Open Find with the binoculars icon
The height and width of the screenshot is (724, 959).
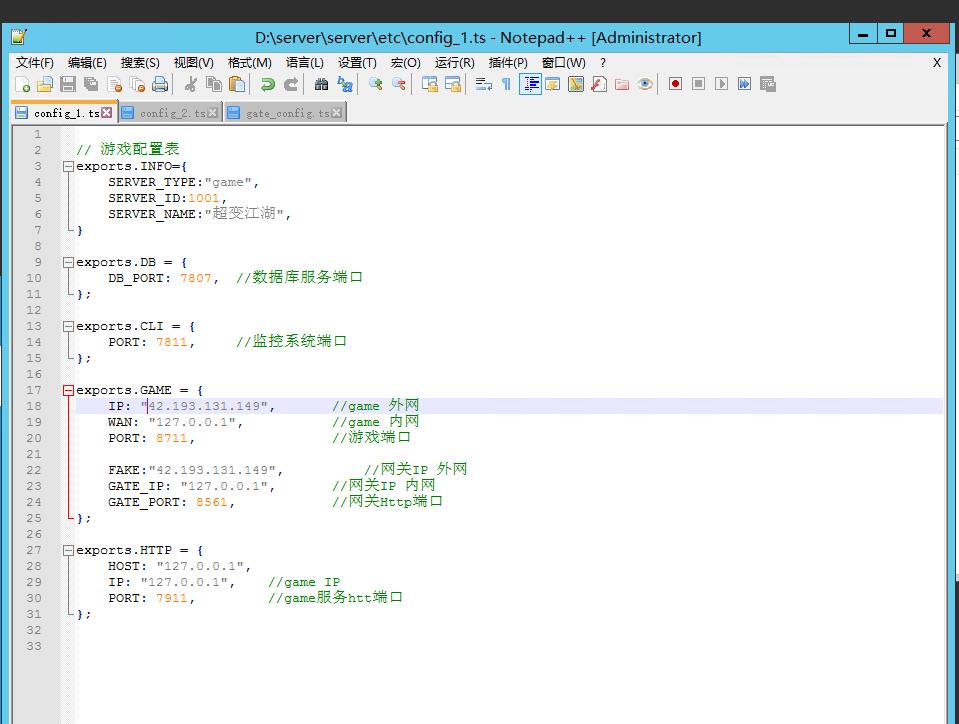coord(321,85)
